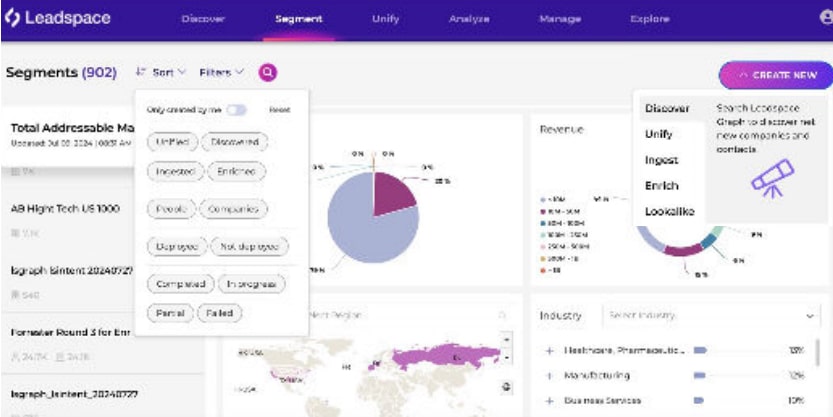Open the Filters dropdown
Viewport: 833px width, 417px height.
[x=222, y=72]
